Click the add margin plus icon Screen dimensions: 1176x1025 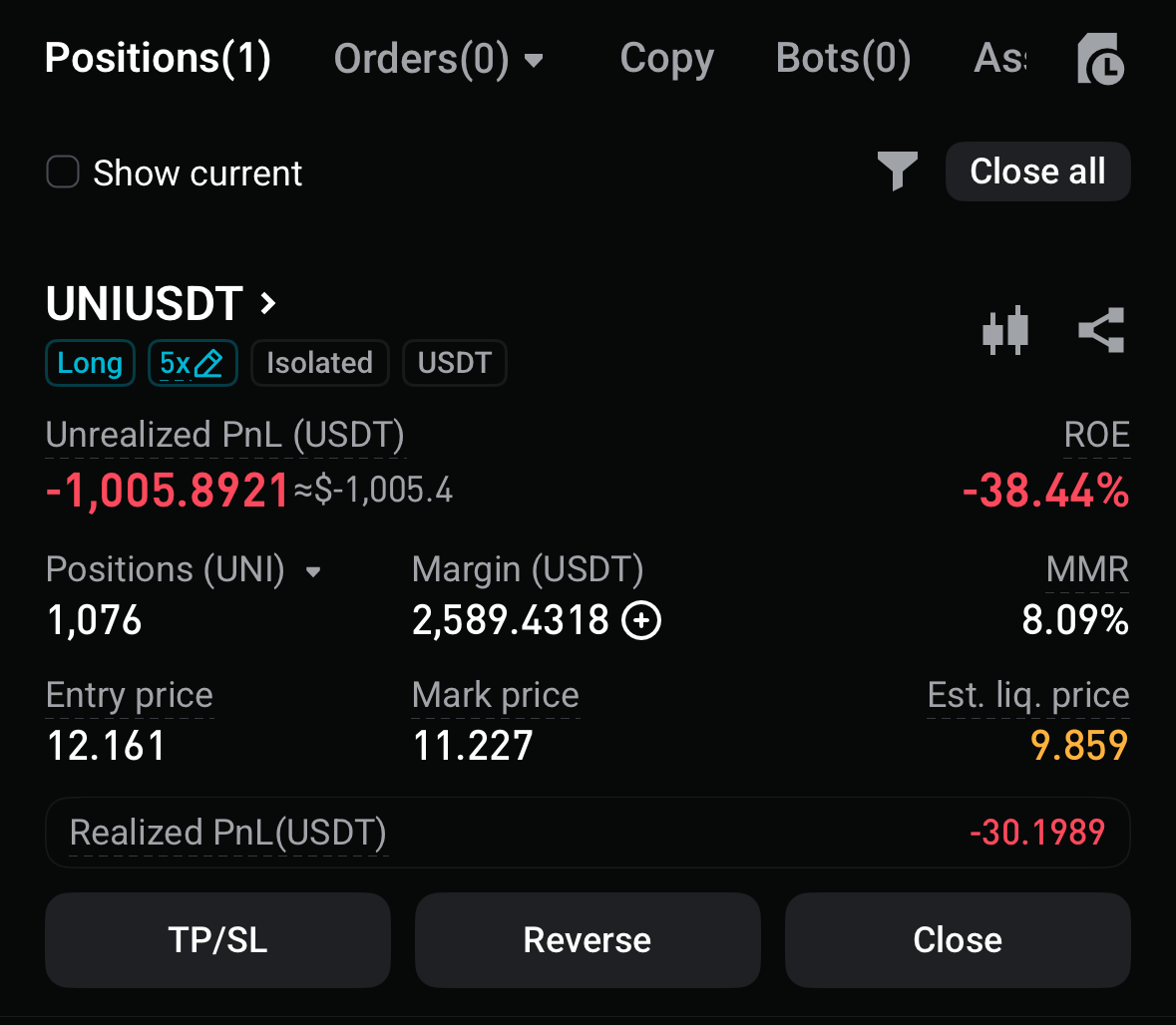click(x=641, y=621)
